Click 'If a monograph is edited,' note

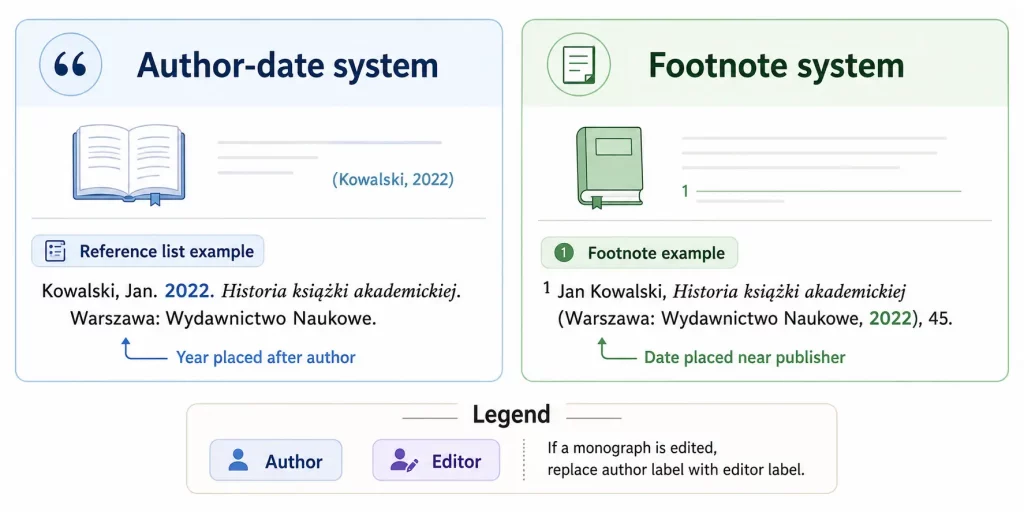(x=632, y=449)
